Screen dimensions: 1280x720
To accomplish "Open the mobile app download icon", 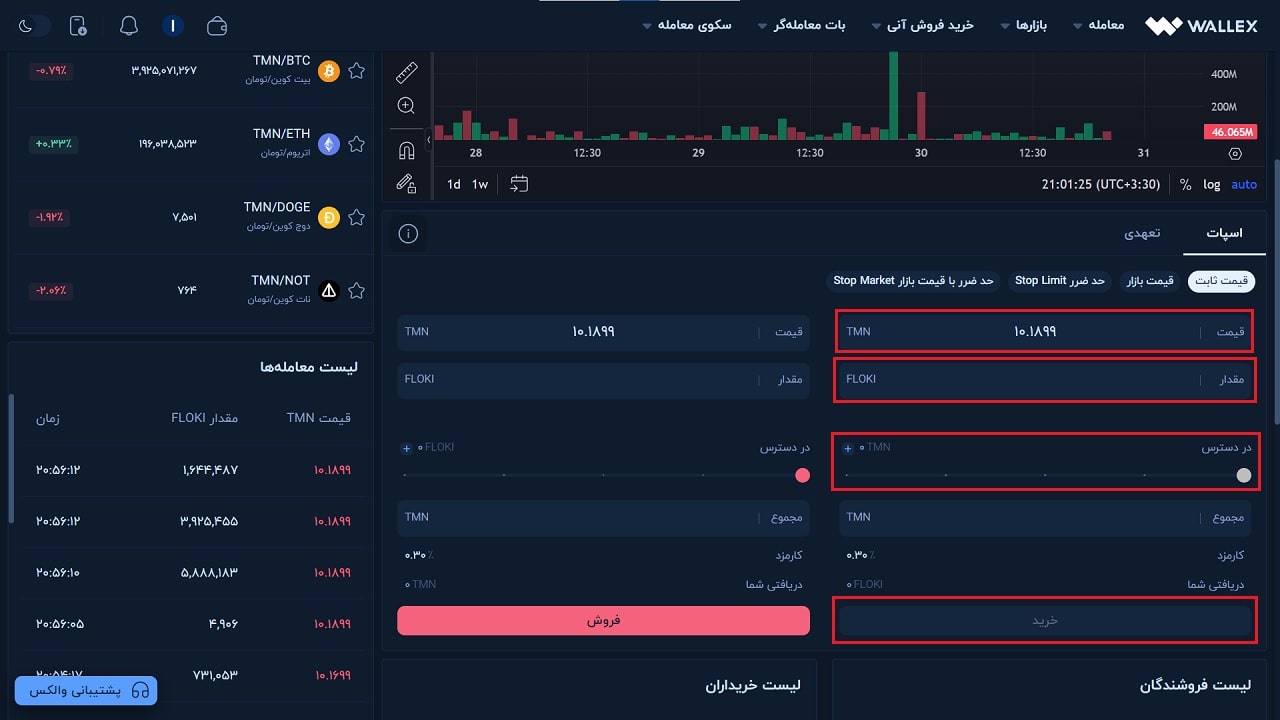I will 79,26.
